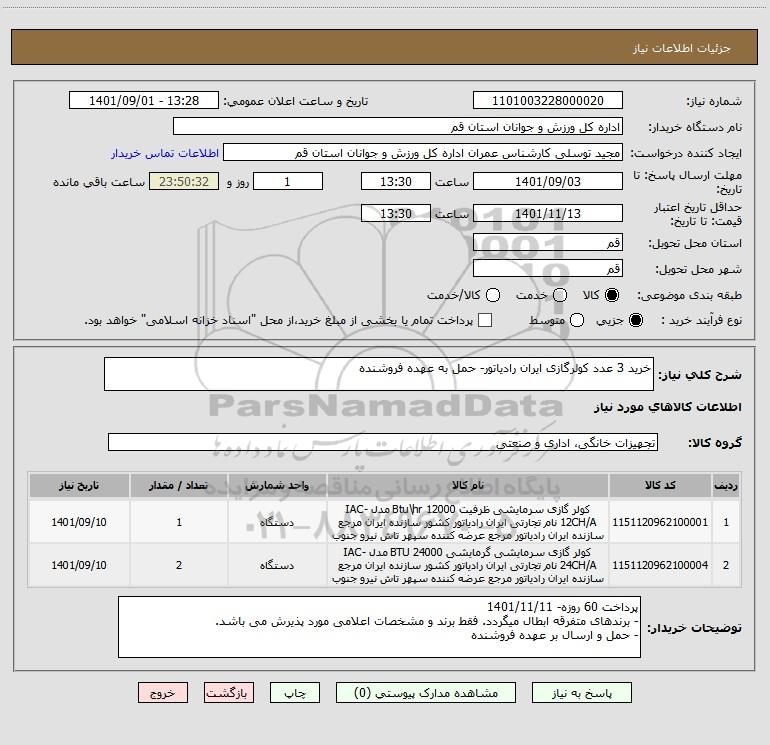Click the تاریخ نیاز column header

click(x=79, y=485)
